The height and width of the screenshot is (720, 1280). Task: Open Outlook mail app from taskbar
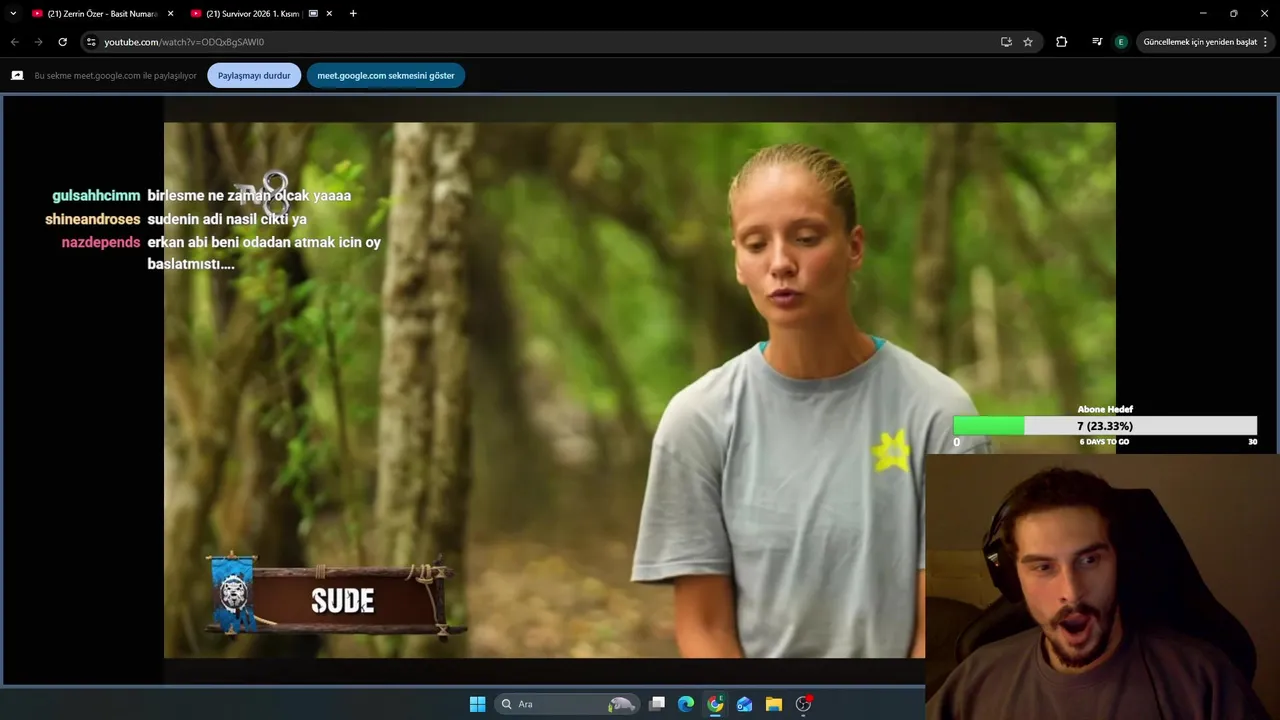click(744, 704)
